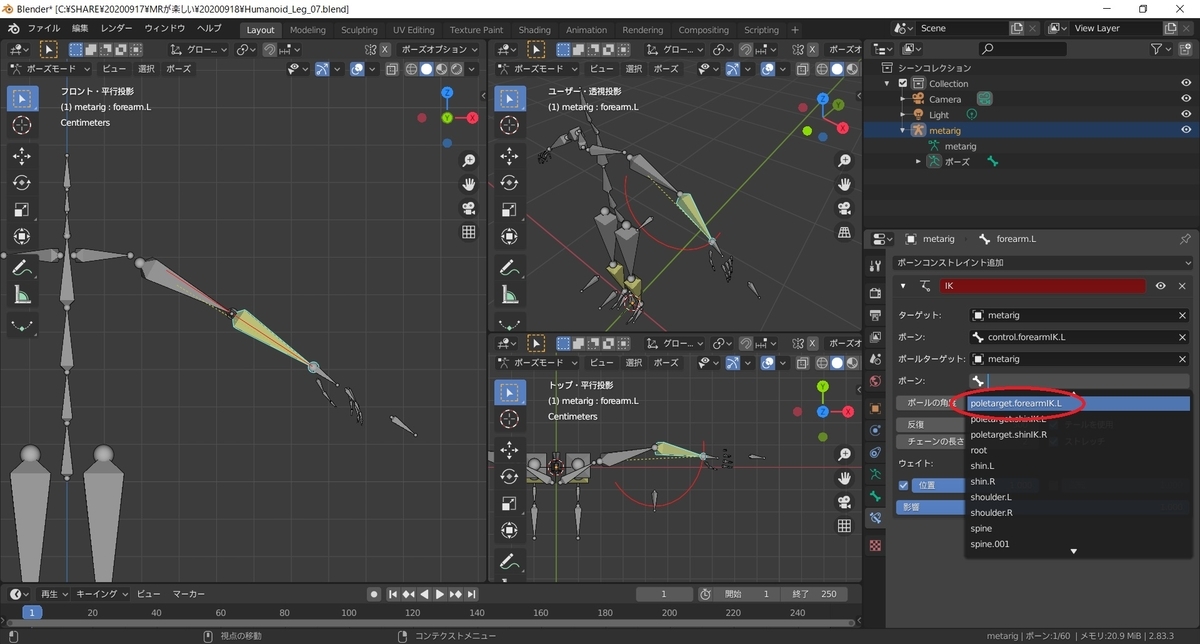Open Object Data armature properties tab
This screenshot has width=1200, height=644.
(876, 473)
